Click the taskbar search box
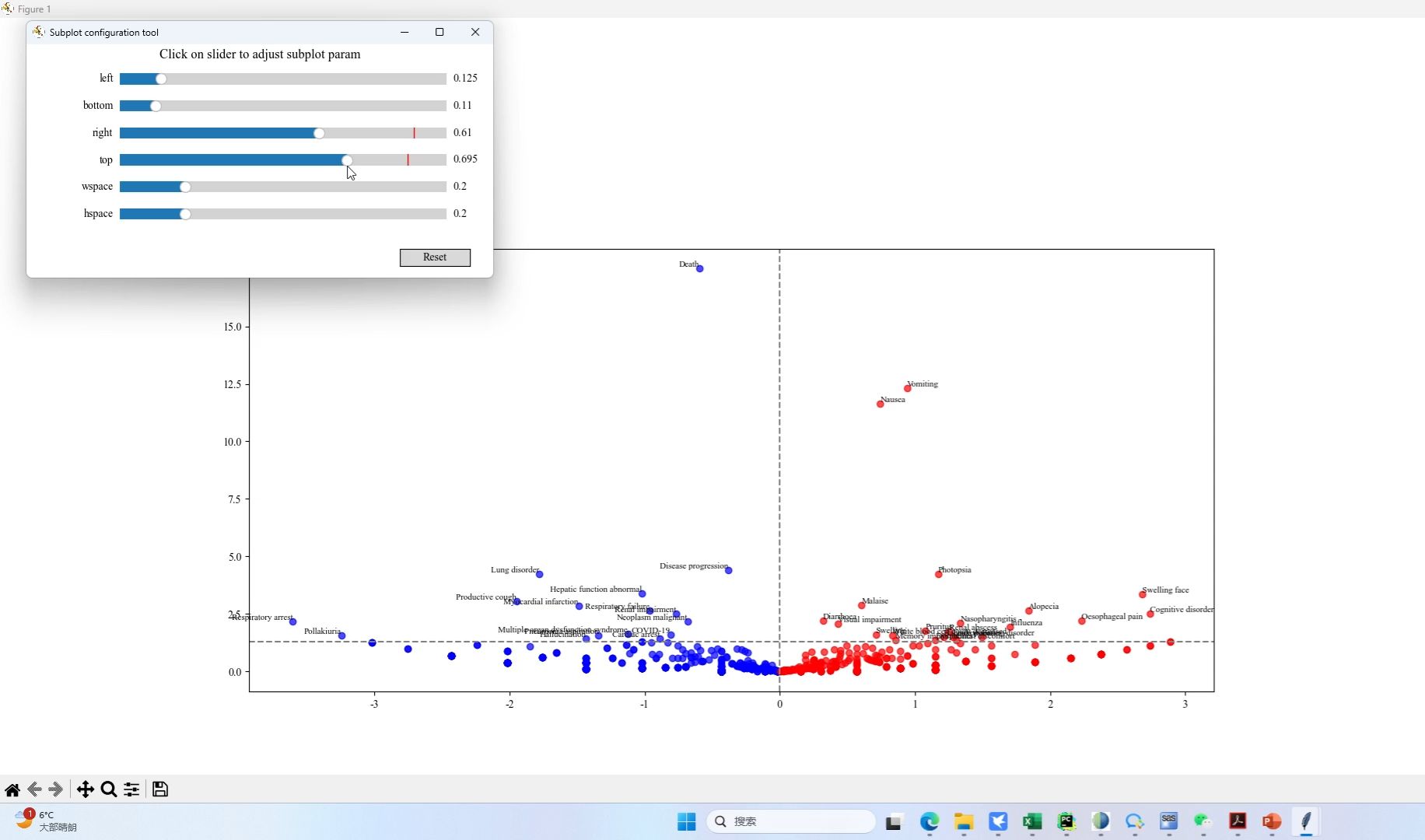This screenshot has width=1425, height=840. coord(791,821)
